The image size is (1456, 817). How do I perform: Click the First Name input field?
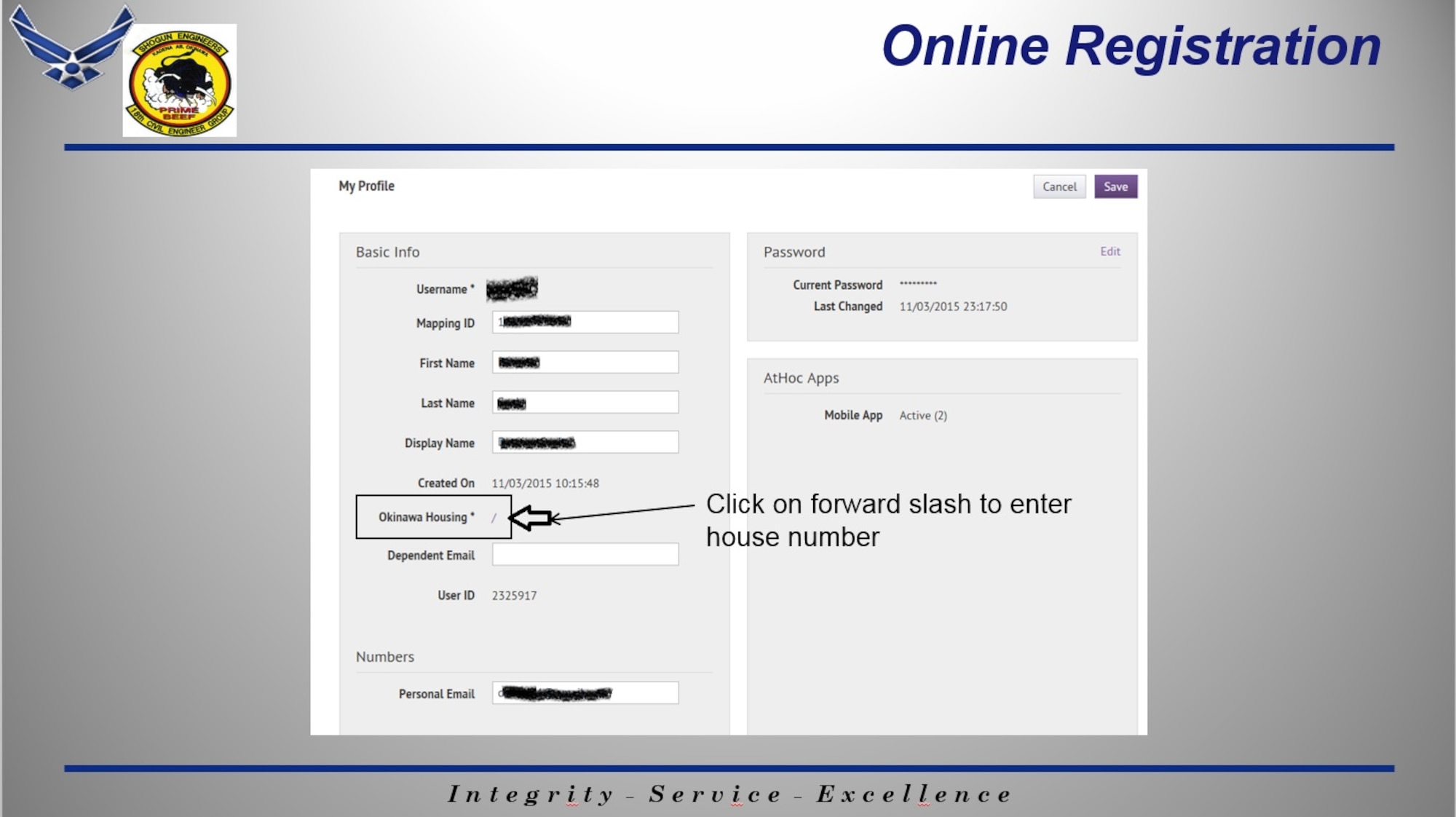(585, 363)
